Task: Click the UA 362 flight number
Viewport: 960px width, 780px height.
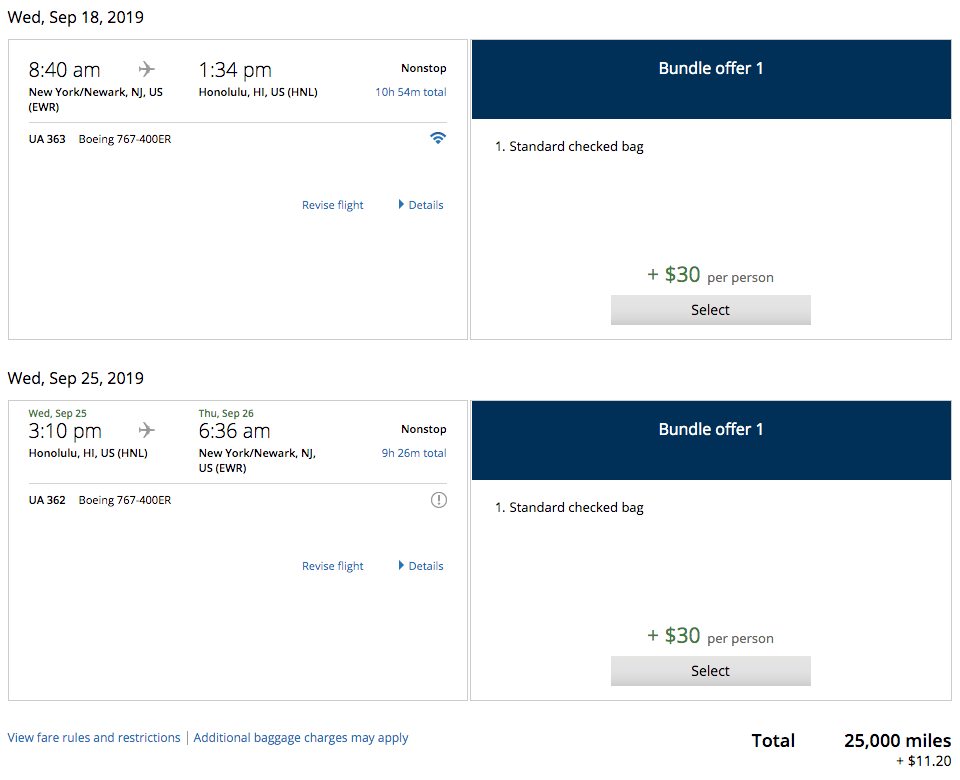Action: tap(47, 500)
